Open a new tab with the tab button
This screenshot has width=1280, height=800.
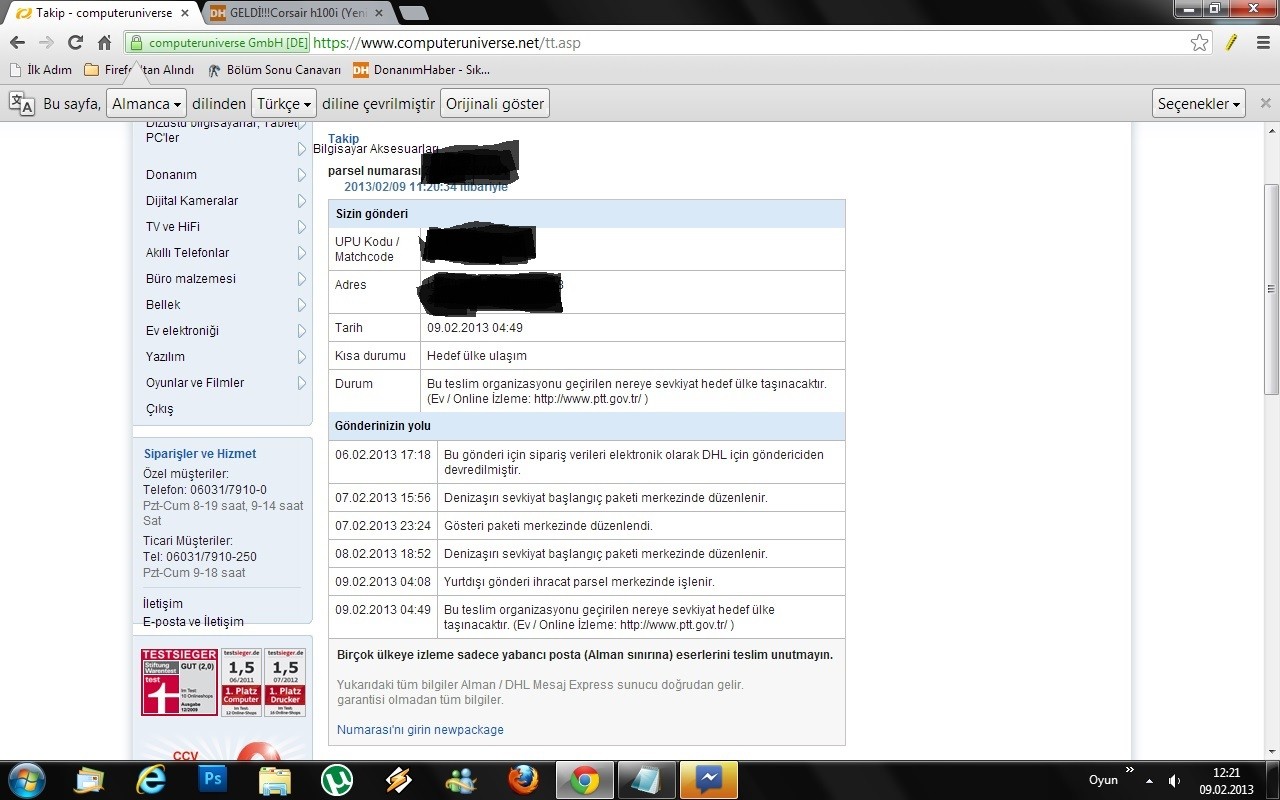tap(414, 13)
